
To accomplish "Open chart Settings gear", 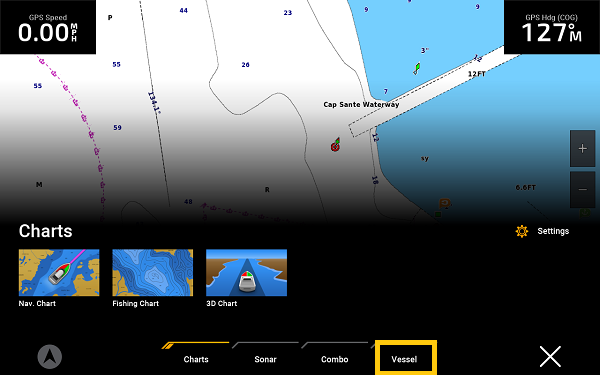I will [522, 231].
